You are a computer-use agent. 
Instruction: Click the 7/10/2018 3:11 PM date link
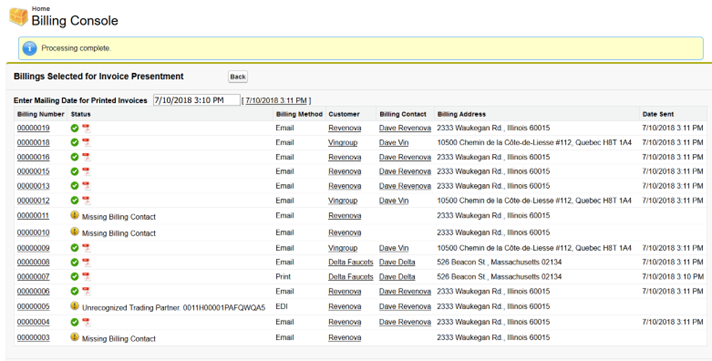coord(277,101)
